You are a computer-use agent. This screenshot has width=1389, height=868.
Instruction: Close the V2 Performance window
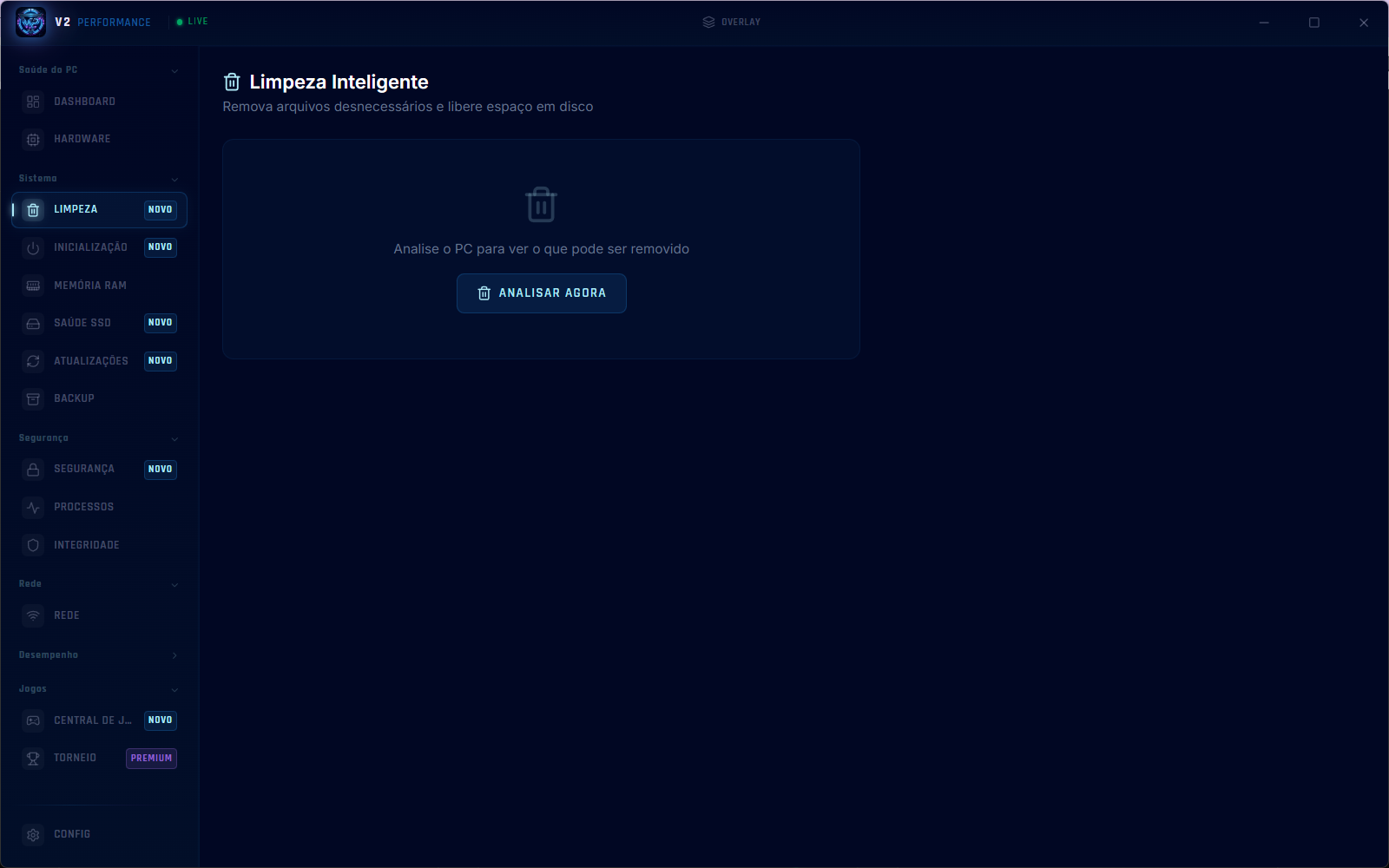(1364, 23)
